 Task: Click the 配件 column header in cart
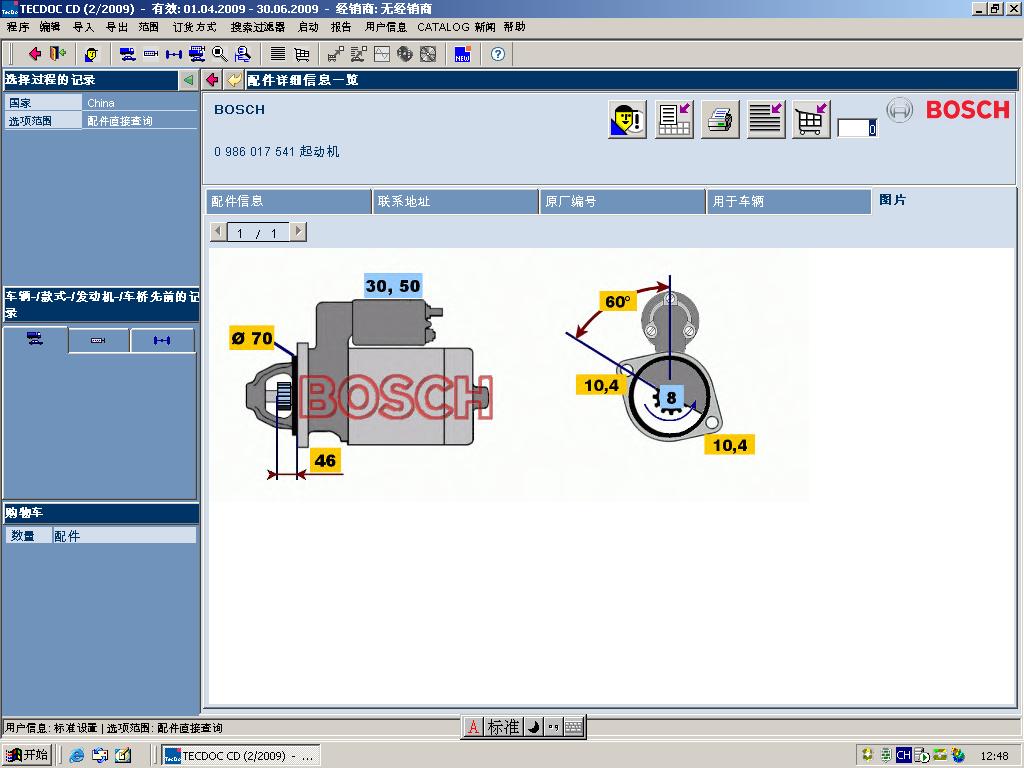tap(124, 536)
